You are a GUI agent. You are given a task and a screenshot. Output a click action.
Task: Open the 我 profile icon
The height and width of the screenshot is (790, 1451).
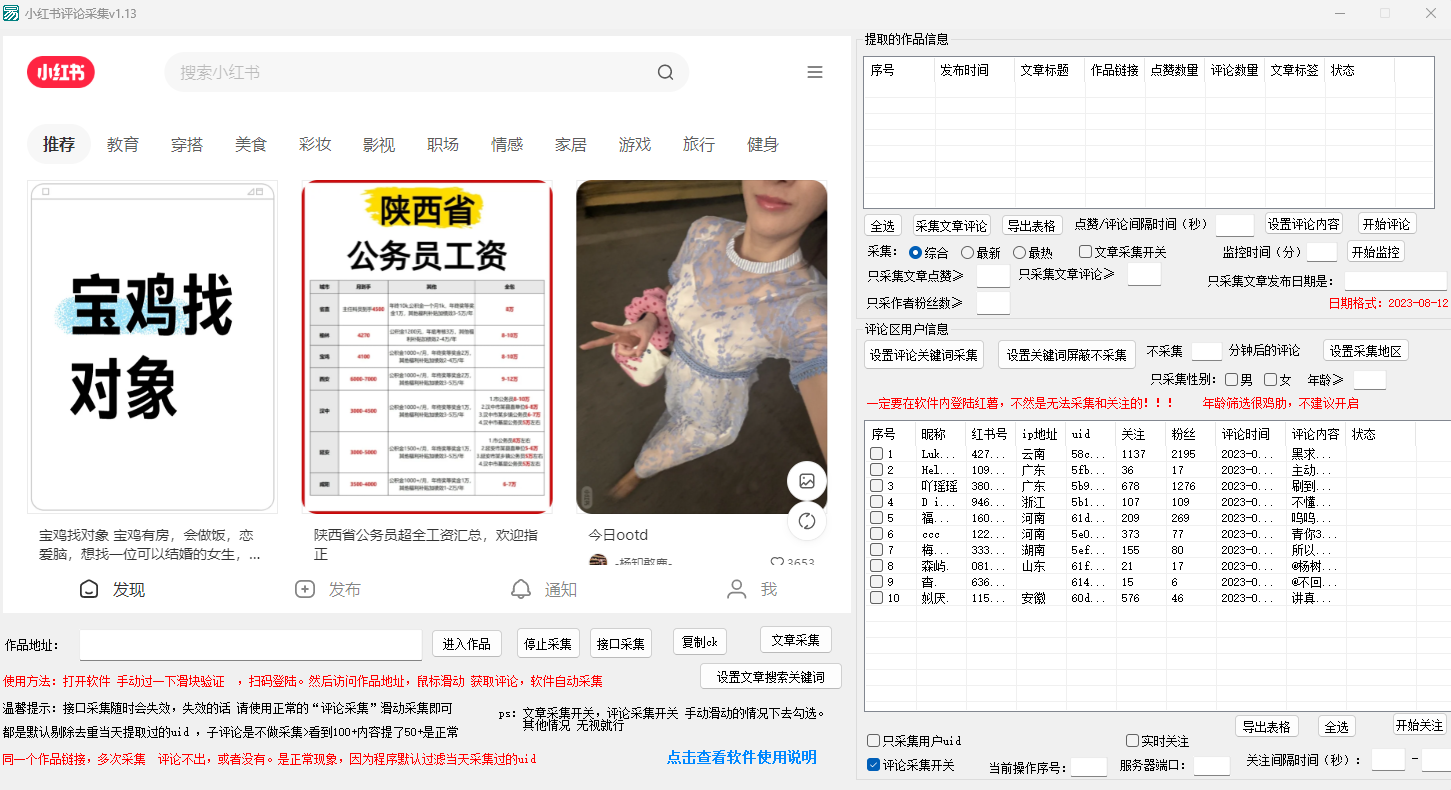point(737,589)
